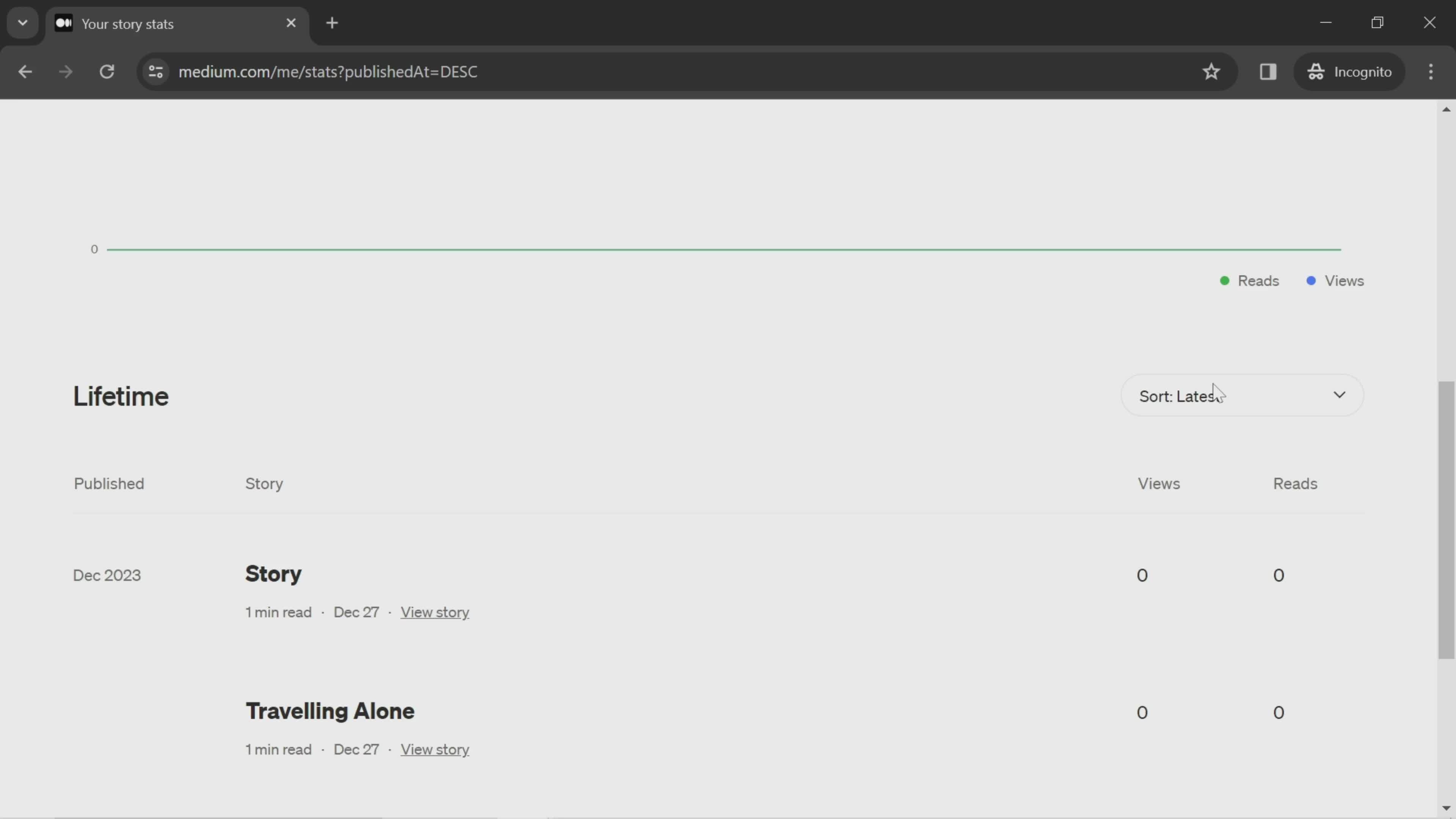Click the views count for Story
1456x819 pixels.
tap(1142, 576)
